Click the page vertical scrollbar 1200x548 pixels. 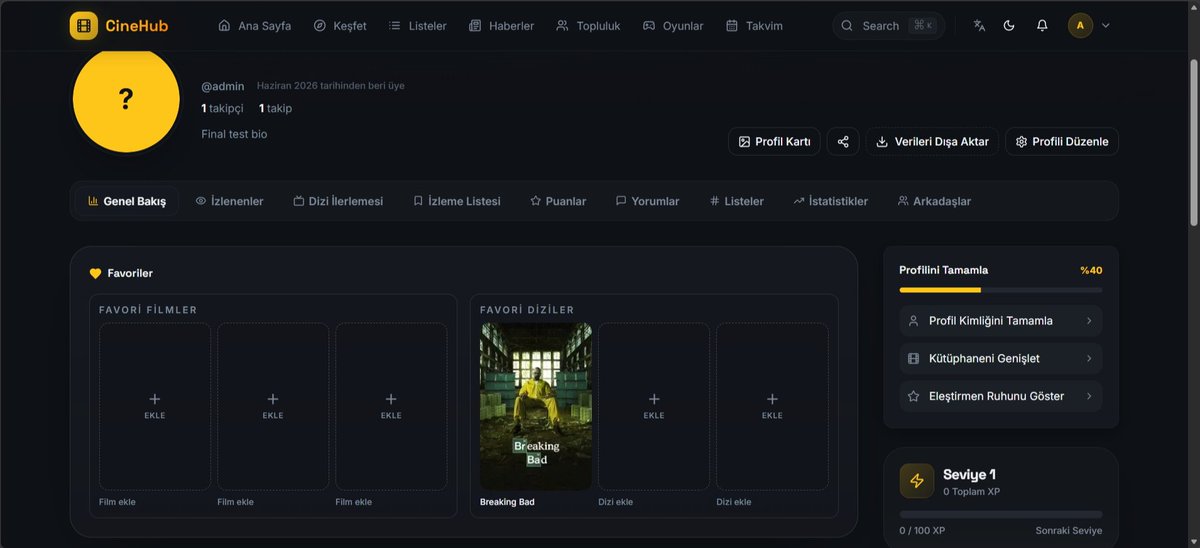1194,140
